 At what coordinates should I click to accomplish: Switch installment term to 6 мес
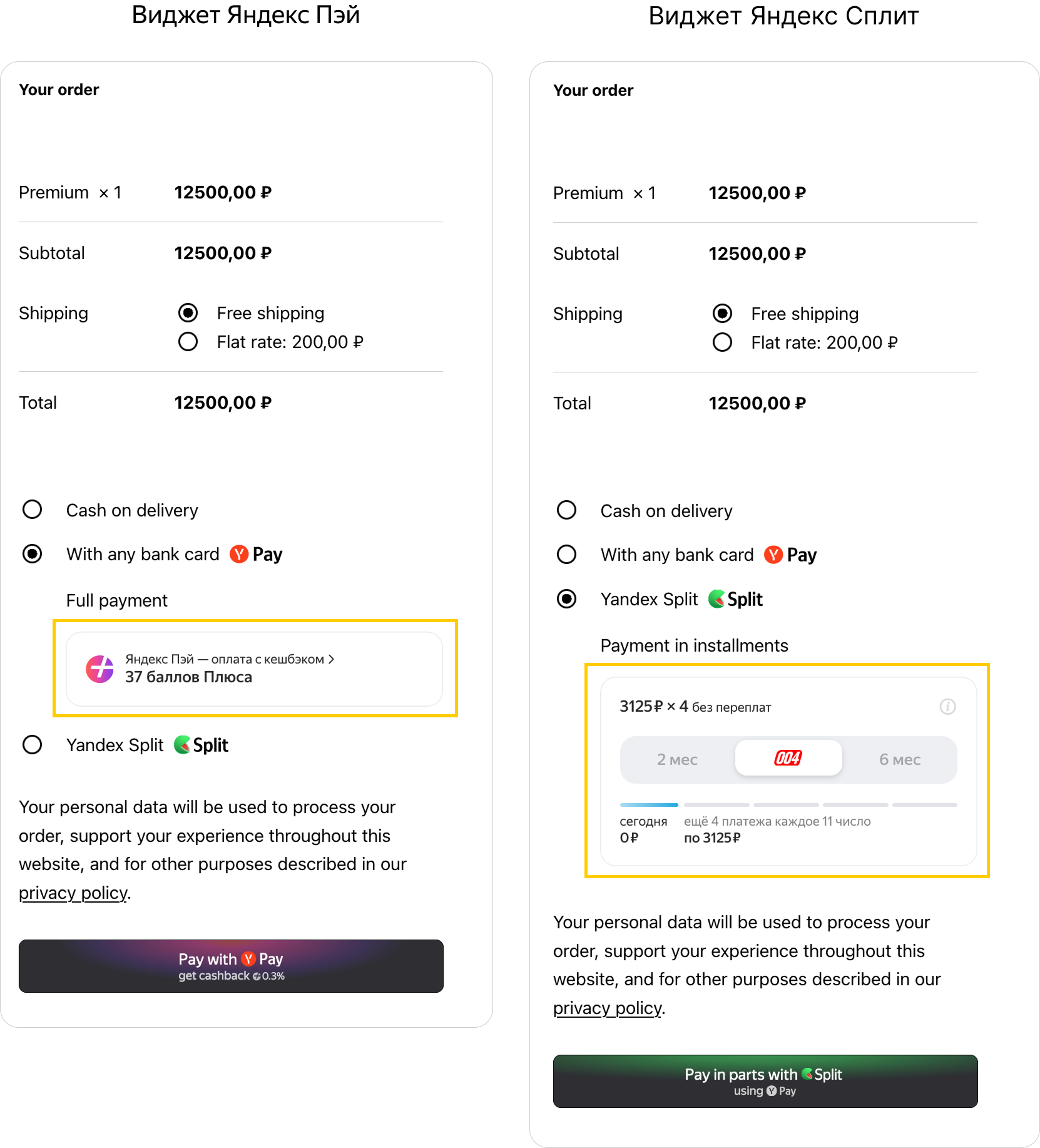(x=900, y=759)
